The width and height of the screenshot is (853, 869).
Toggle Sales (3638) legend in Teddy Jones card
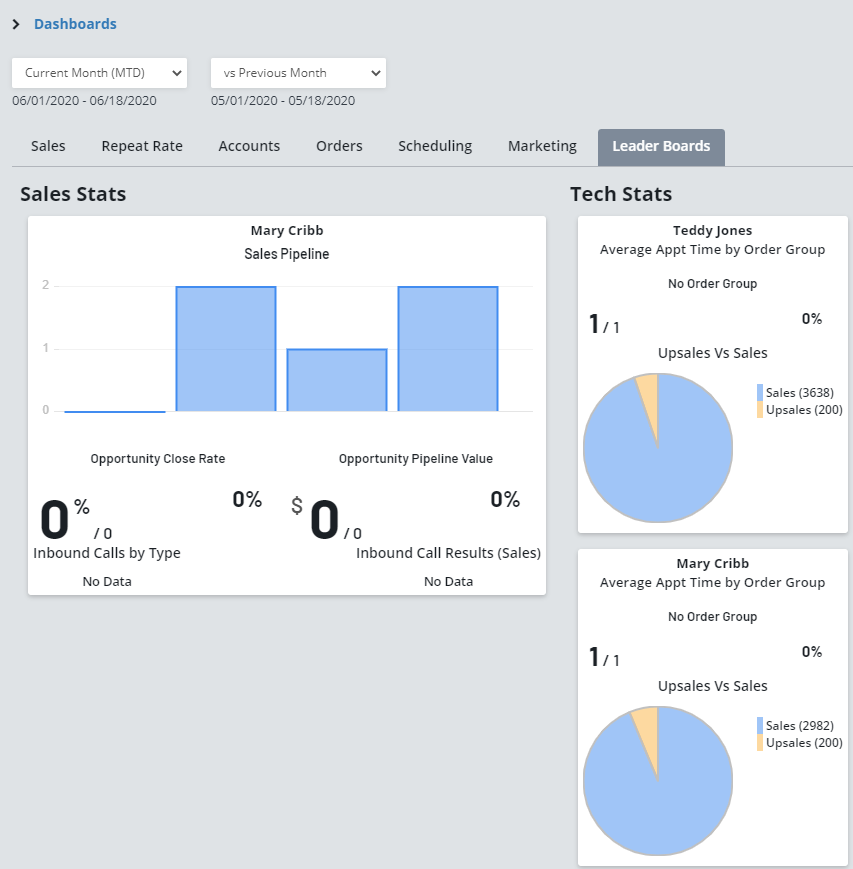[x=798, y=392]
